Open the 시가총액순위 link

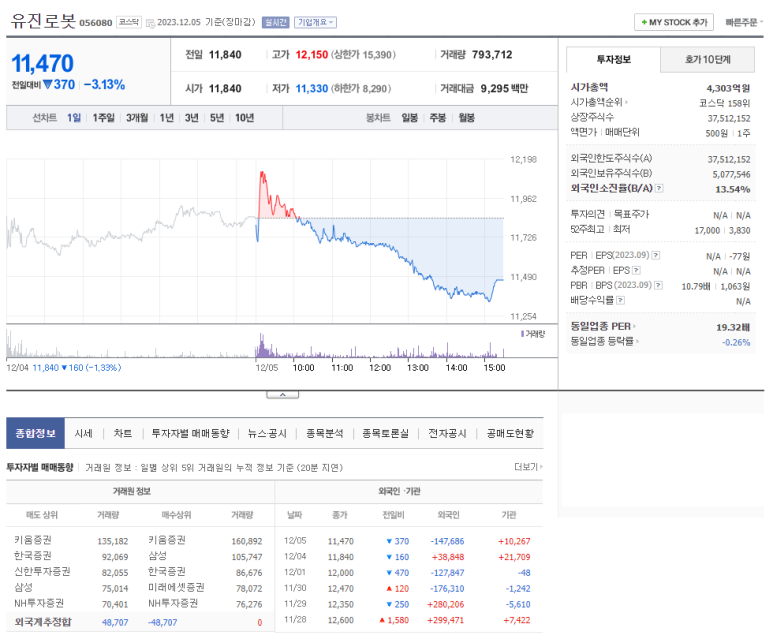tap(599, 103)
